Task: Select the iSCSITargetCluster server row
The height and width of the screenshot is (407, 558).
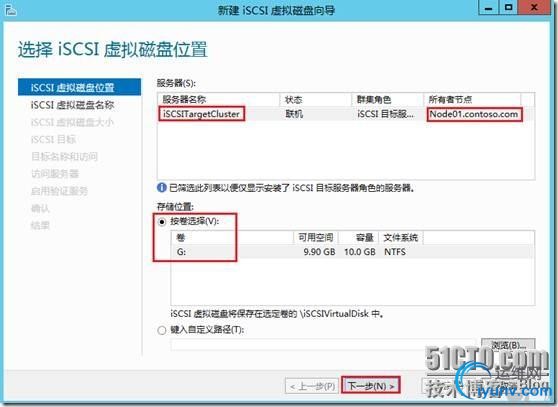Action: point(346,114)
